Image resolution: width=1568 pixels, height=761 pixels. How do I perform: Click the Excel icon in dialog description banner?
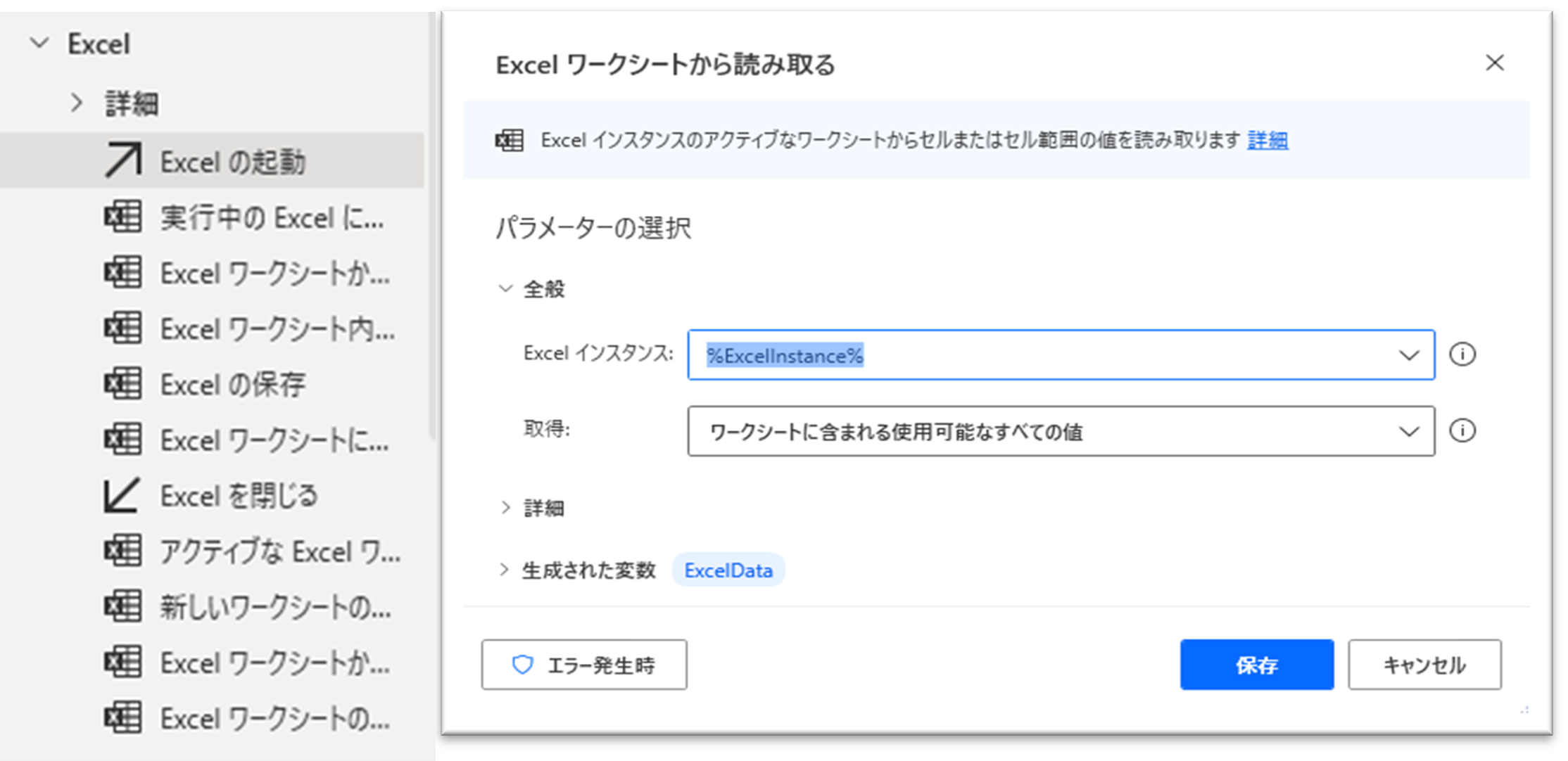point(509,140)
